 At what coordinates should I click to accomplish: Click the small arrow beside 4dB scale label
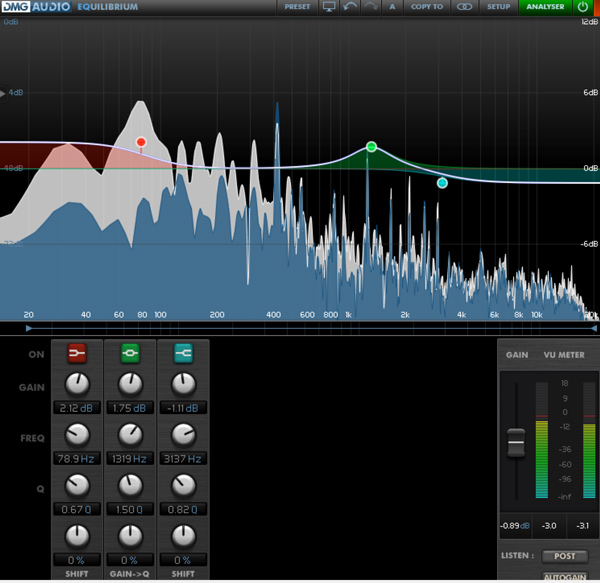(3, 93)
